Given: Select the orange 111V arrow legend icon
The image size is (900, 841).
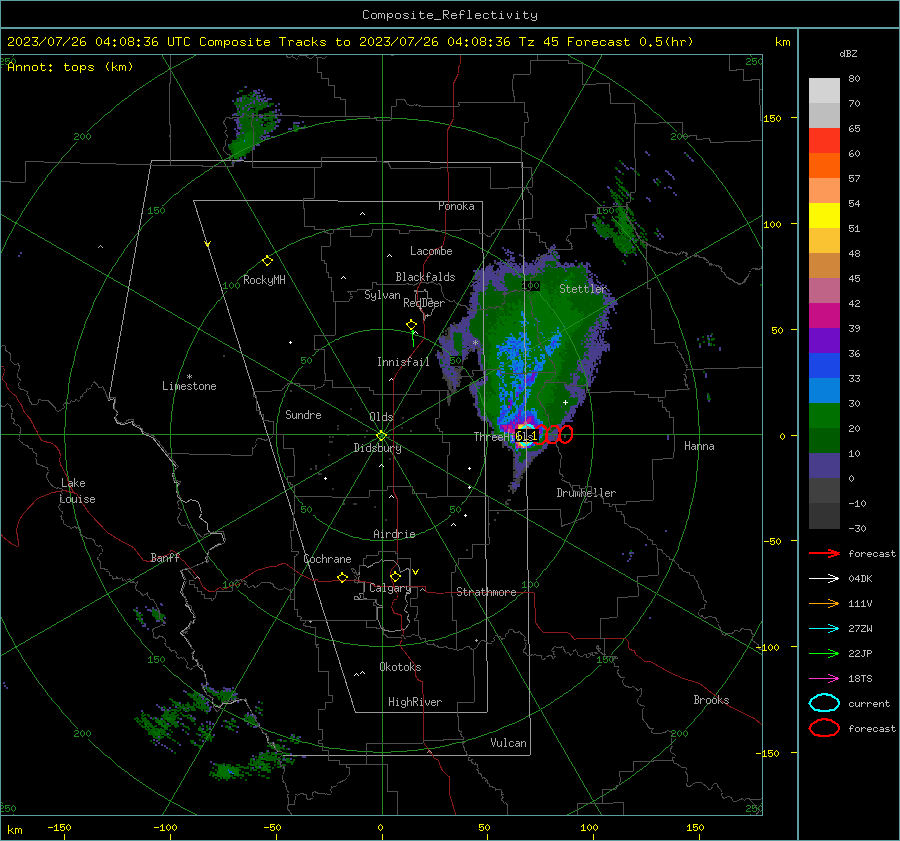Looking at the screenshot, I should (x=824, y=603).
